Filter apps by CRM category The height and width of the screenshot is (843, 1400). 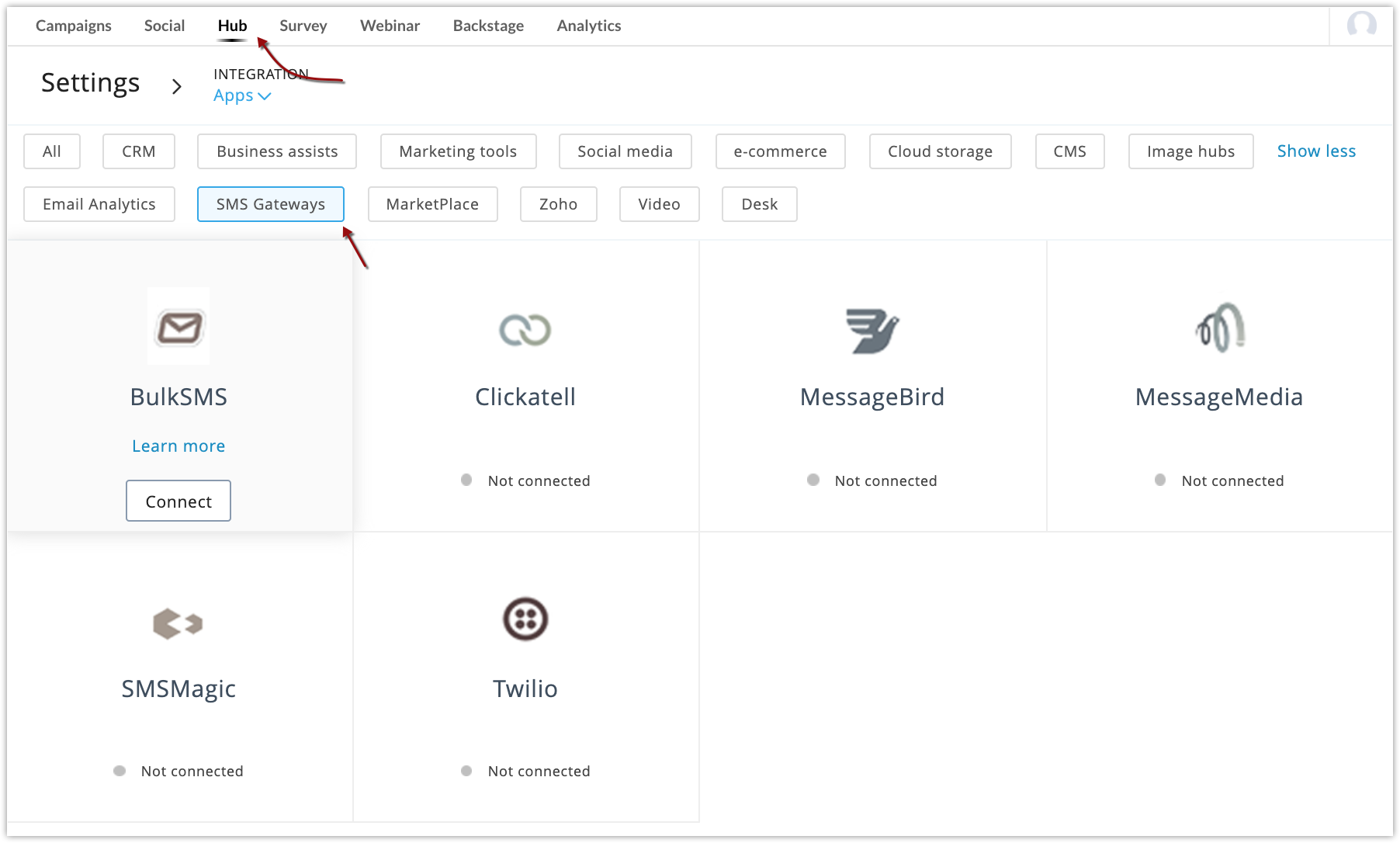coord(139,151)
